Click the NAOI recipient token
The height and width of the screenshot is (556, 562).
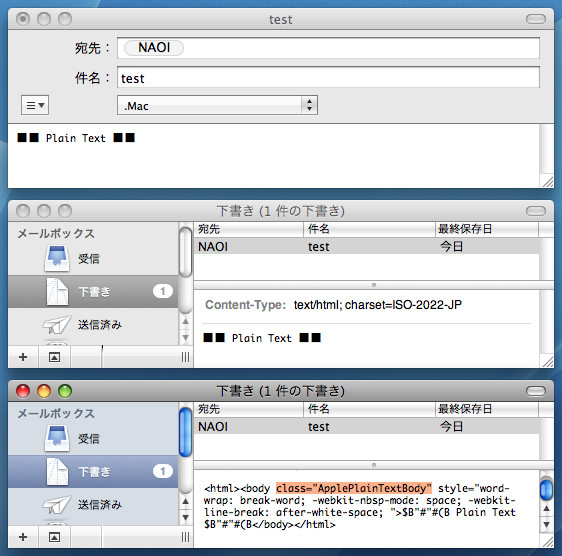click(154, 48)
